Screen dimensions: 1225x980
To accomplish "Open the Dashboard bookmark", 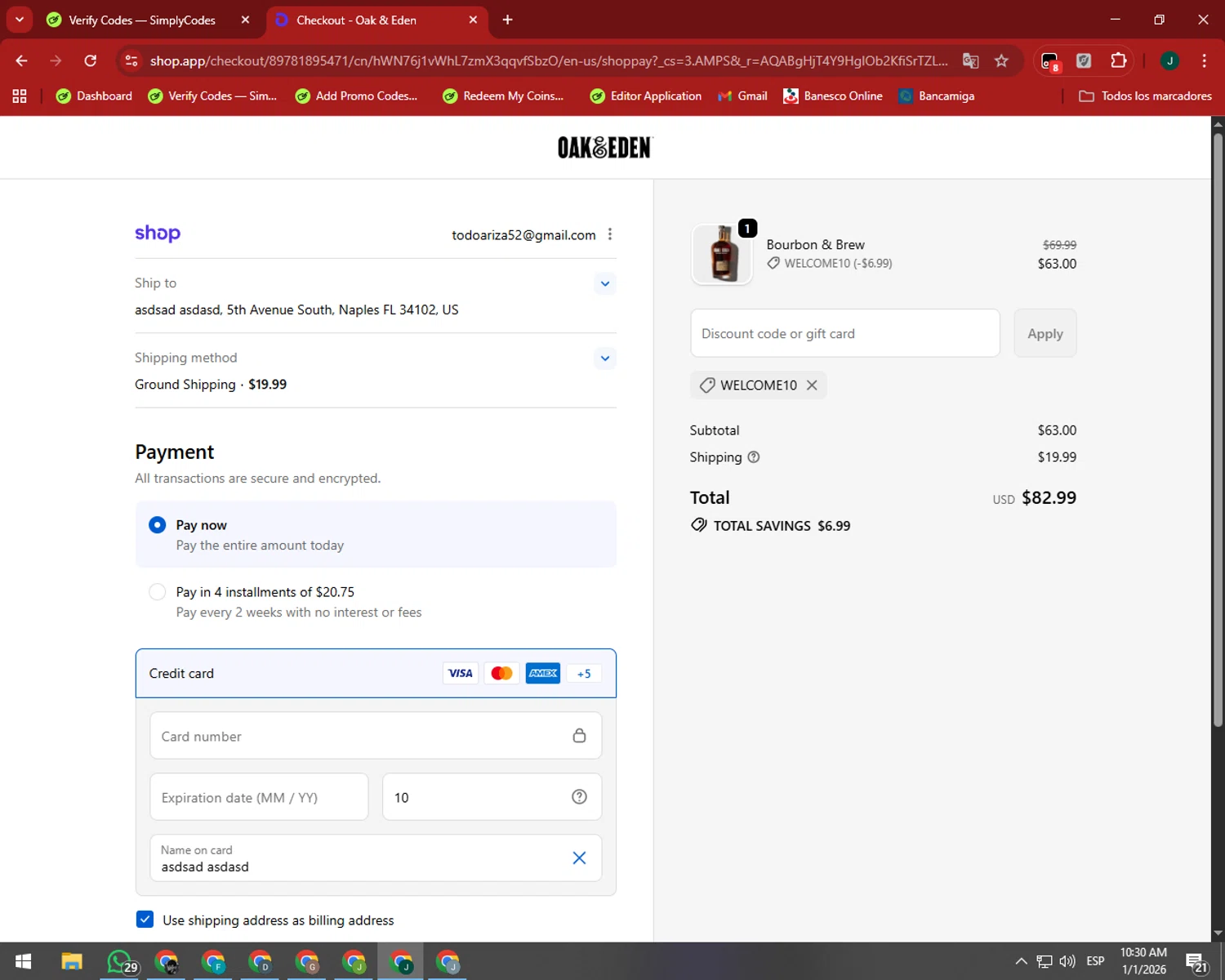I will coord(94,96).
